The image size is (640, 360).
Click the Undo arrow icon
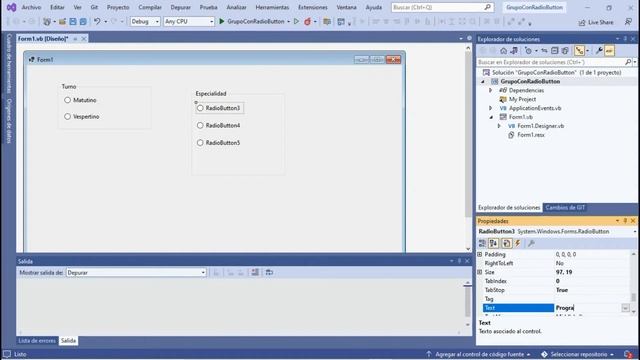pyautogui.click(x=97, y=22)
